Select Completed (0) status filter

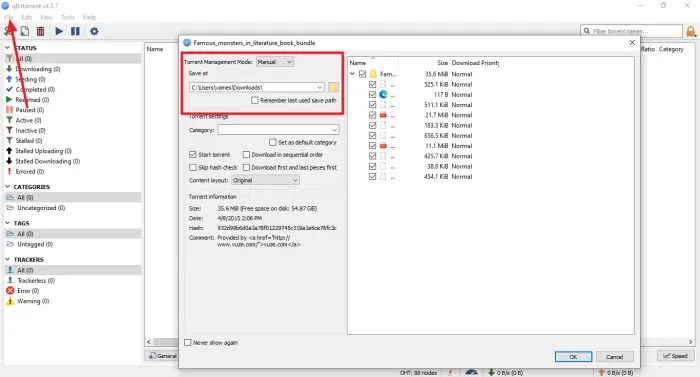pos(35,89)
